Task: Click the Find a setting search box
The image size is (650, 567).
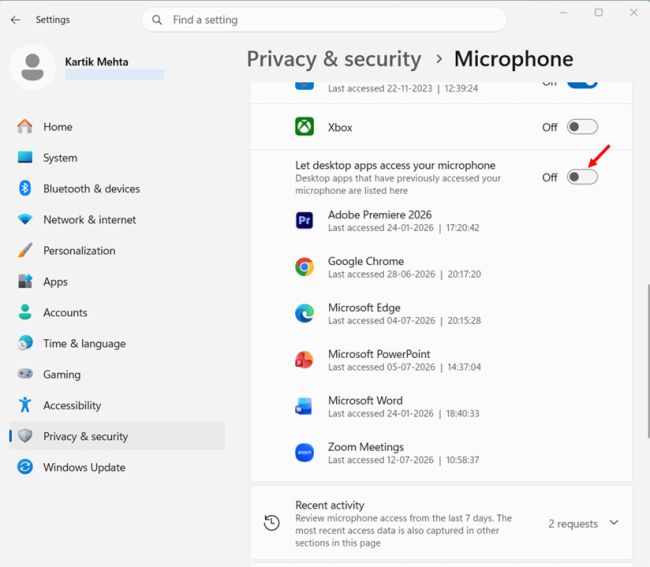Action: [324, 20]
